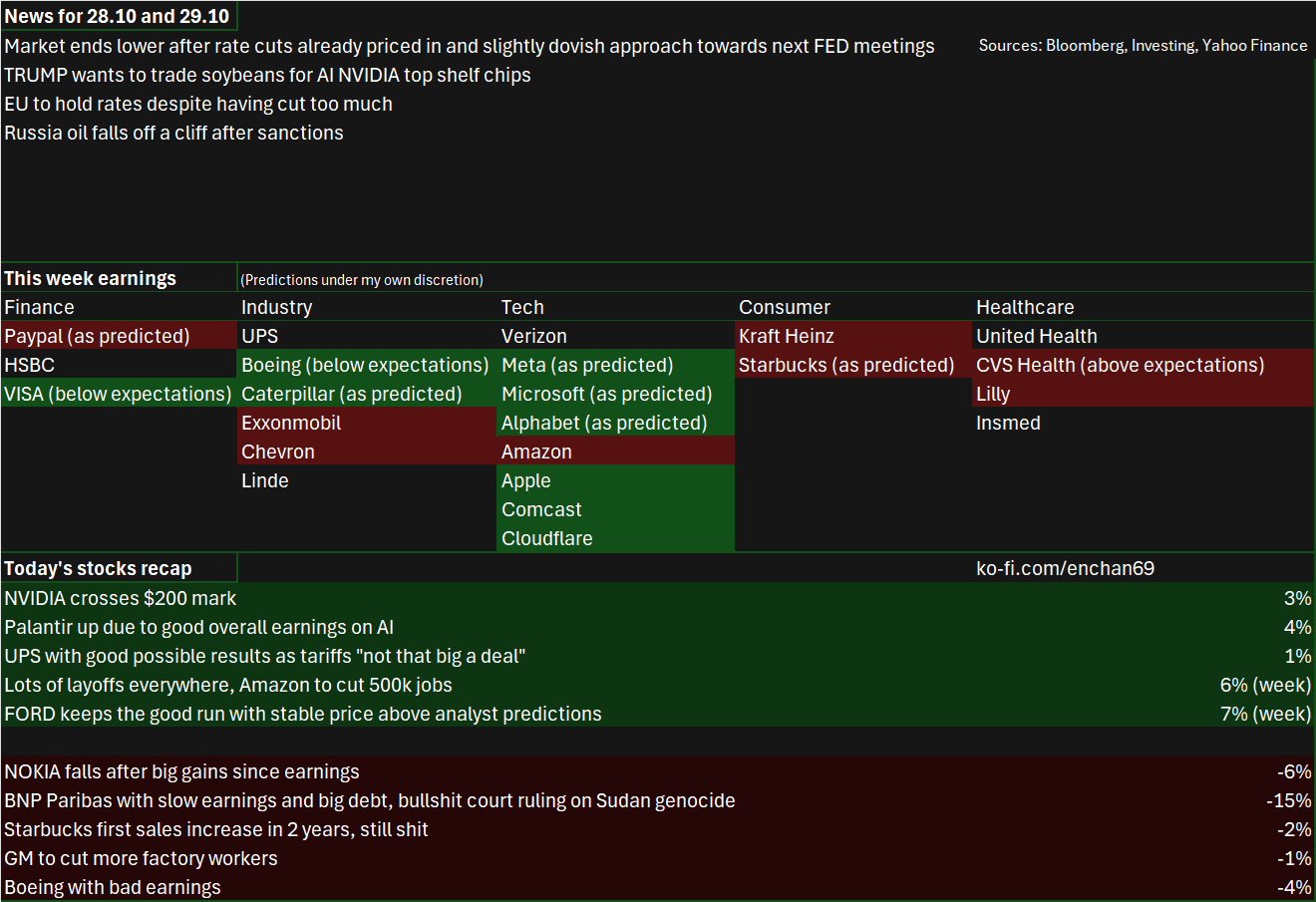Viewport: 1316px width, 902px height.
Task: Select the Linde cell
Action: point(367,480)
